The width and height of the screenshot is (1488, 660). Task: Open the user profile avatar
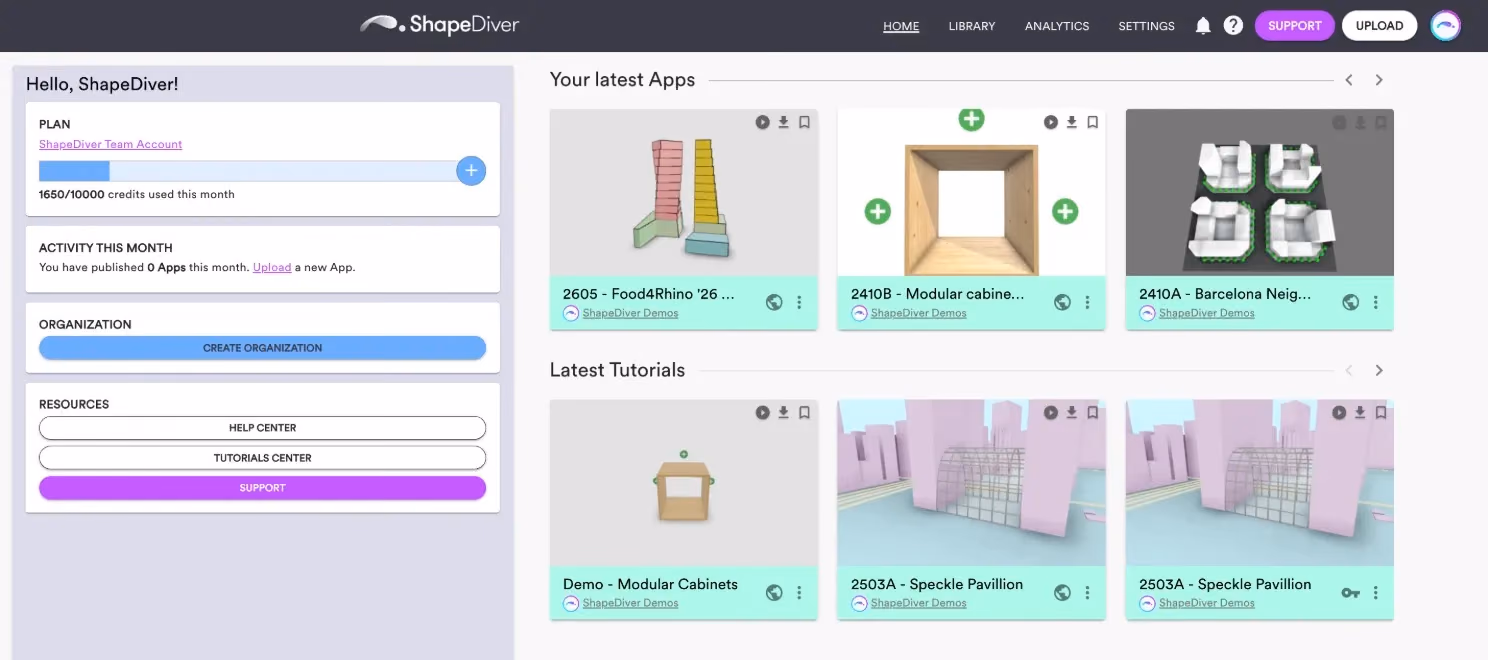point(1446,26)
